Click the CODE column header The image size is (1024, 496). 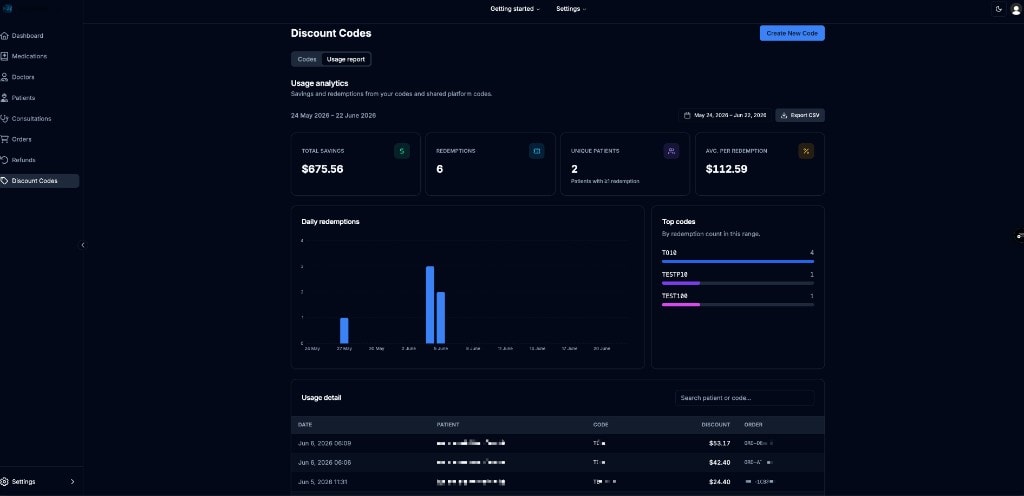[600, 425]
